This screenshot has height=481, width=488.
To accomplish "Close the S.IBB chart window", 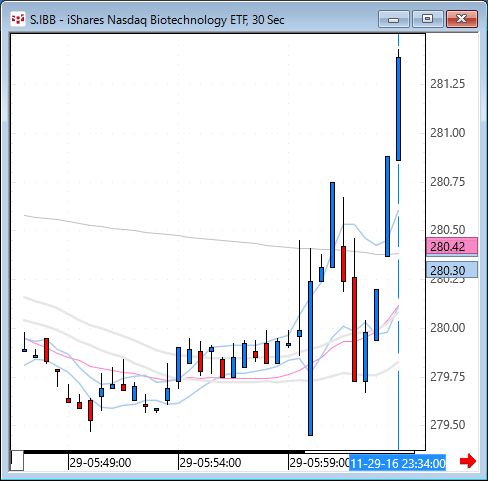I will click(x=462, y=19).
